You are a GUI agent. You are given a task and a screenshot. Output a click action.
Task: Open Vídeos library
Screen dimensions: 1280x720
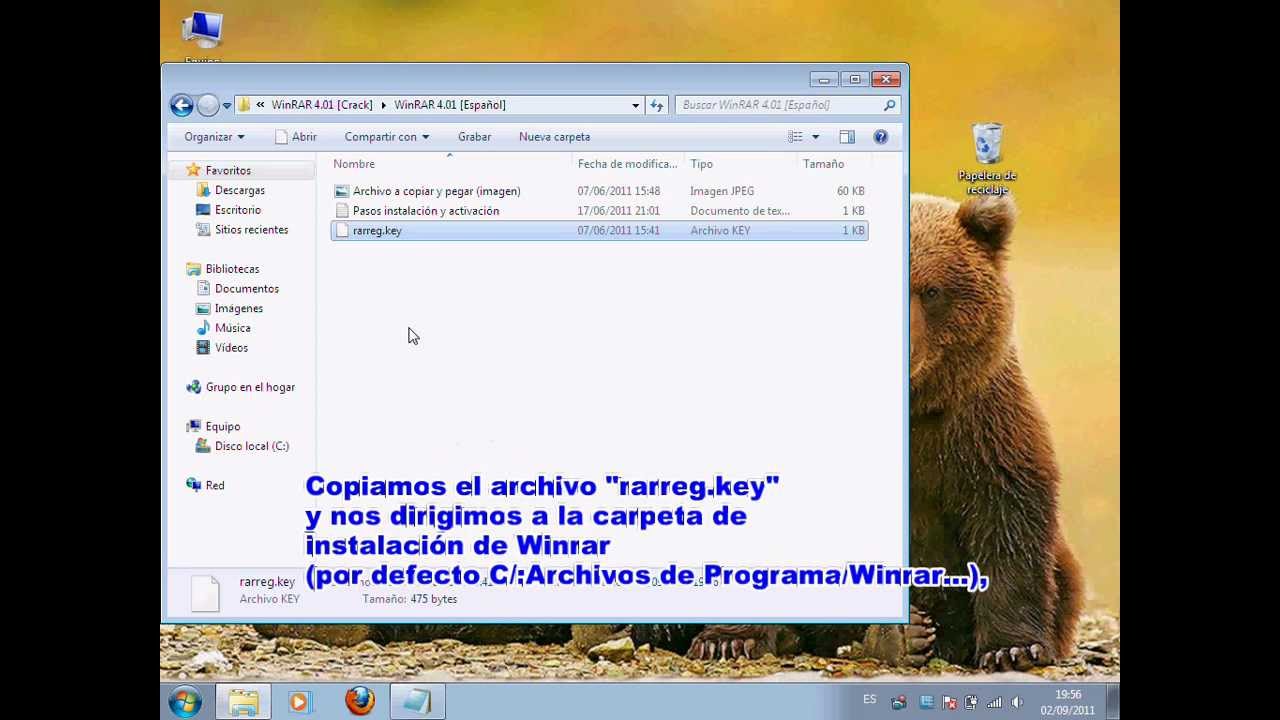(231, 348)
